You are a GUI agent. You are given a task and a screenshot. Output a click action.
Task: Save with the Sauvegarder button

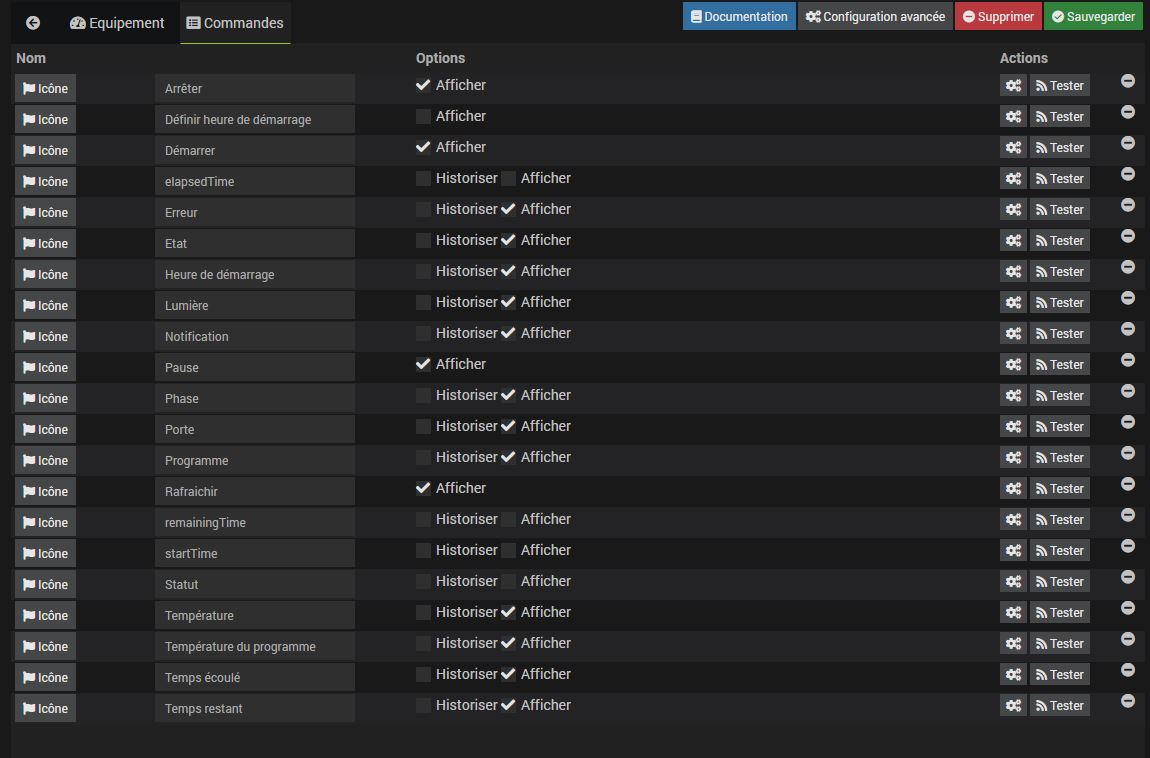pos(1094,16)
